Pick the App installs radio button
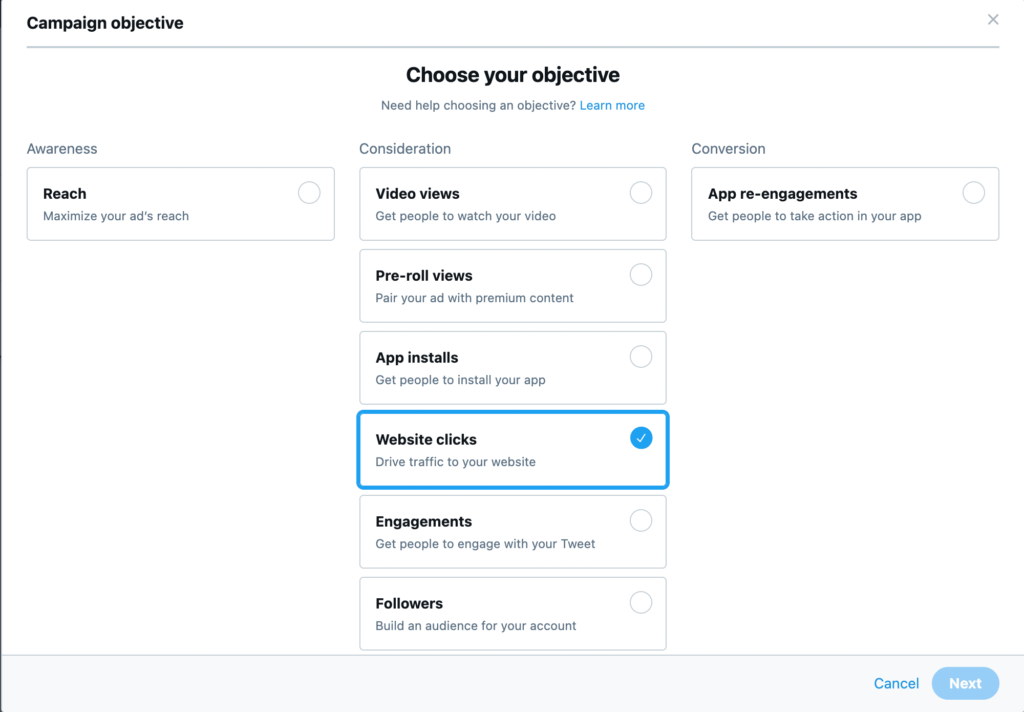Viewport: 1024px width, 712px height. (x=641, y=357)
